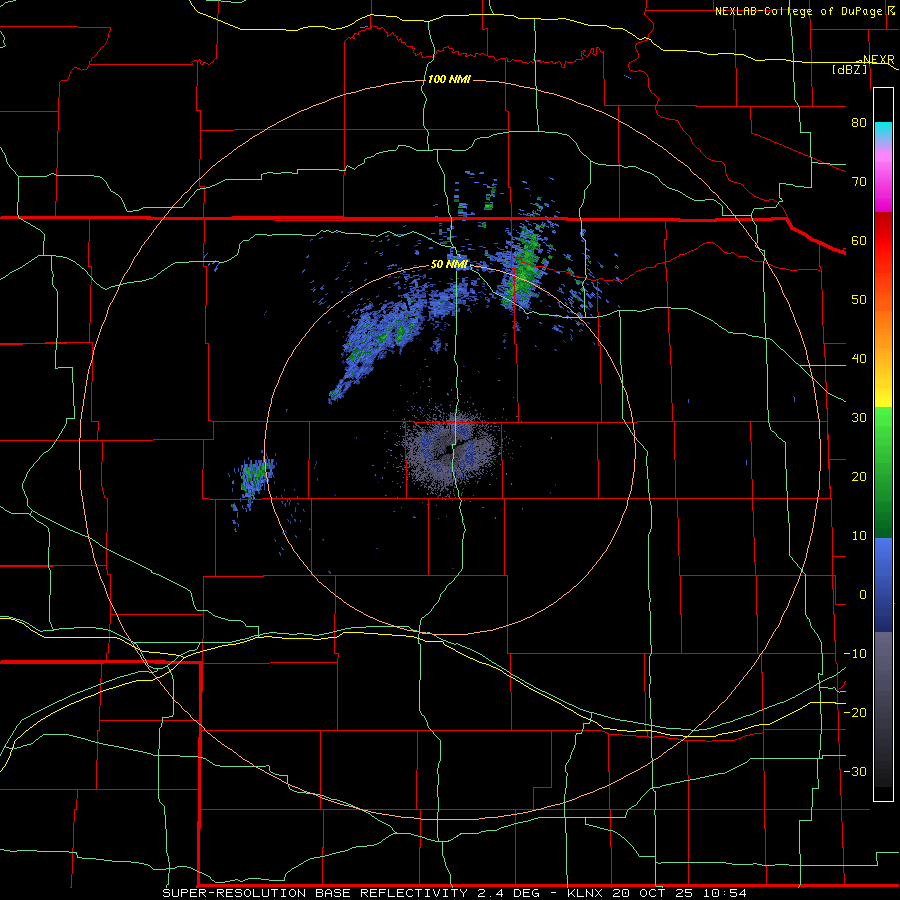Click the [dBZ] unit label
The image size is (900, 900).
pyautogui.click(x=849, y=69)
